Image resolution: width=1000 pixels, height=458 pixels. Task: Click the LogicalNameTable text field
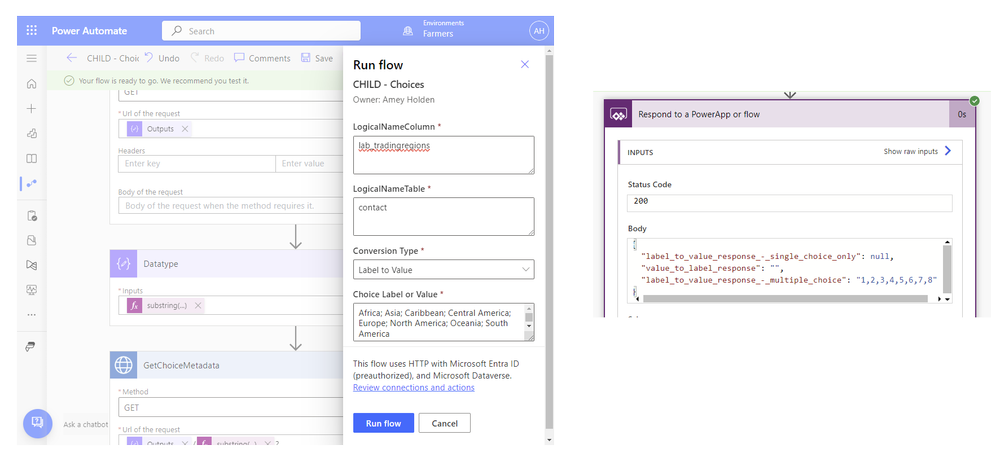click(x=444, y=217)
